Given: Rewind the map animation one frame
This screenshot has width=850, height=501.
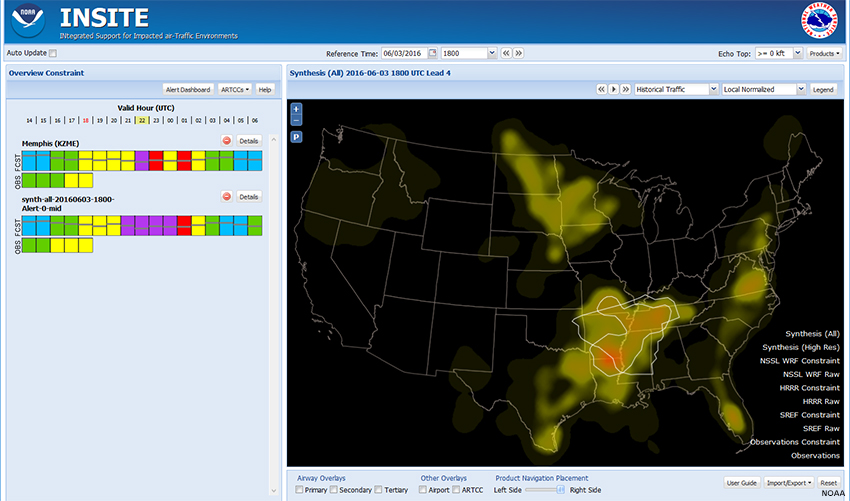Looking at the screenshot, I should (602, 89).
